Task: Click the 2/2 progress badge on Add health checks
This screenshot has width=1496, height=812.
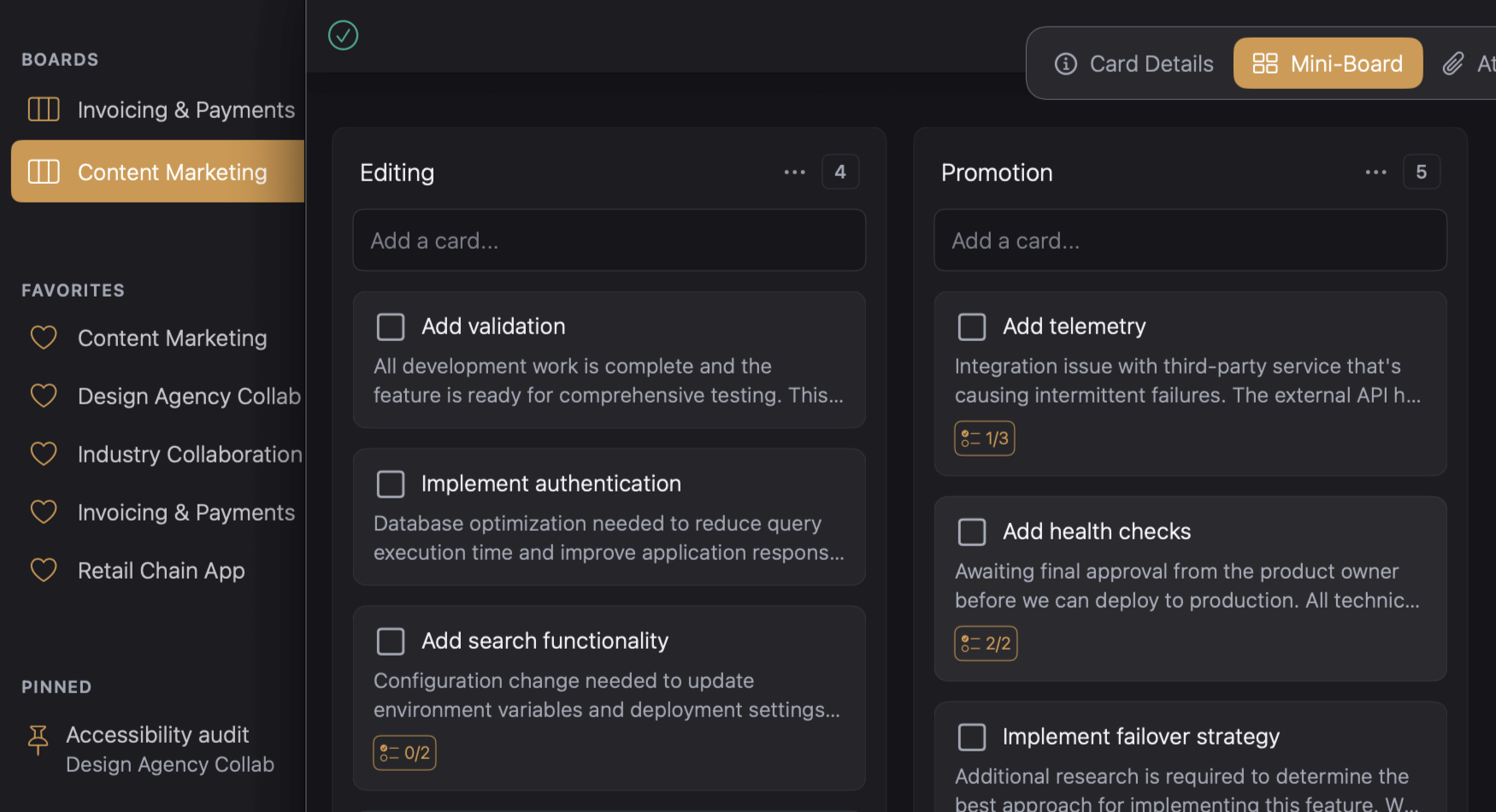Action: (985, 644)
